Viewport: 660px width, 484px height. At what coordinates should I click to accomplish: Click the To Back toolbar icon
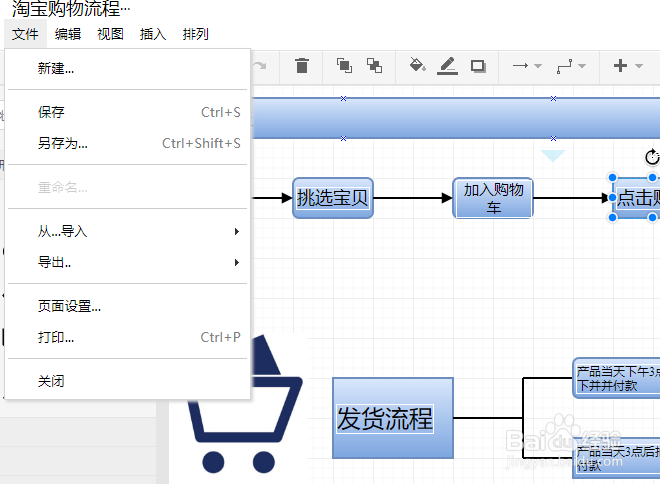(374, 66)
